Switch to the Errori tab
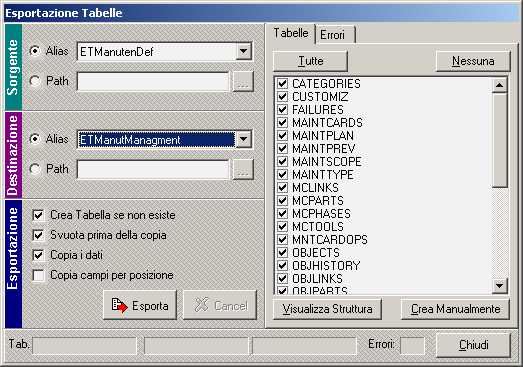523x367 pixels. (x=335, y=35)
